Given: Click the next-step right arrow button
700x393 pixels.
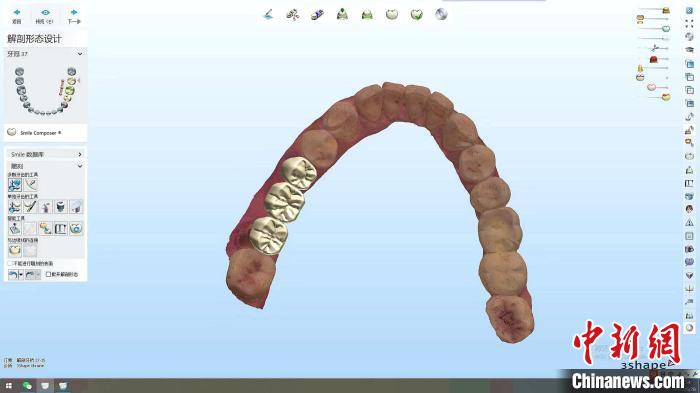Looking at the screenshot, I should click(x=74, y=15).
